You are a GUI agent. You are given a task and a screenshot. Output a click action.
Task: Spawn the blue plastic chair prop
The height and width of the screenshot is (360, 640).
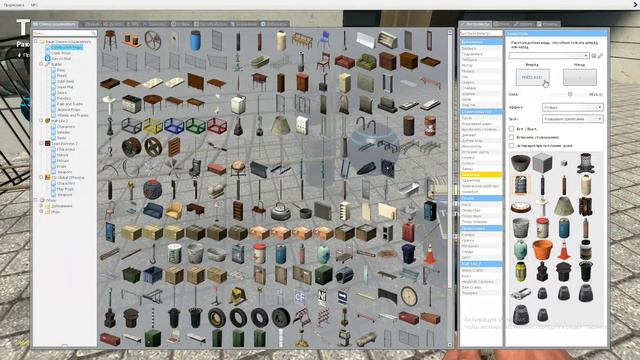(324, 40)
